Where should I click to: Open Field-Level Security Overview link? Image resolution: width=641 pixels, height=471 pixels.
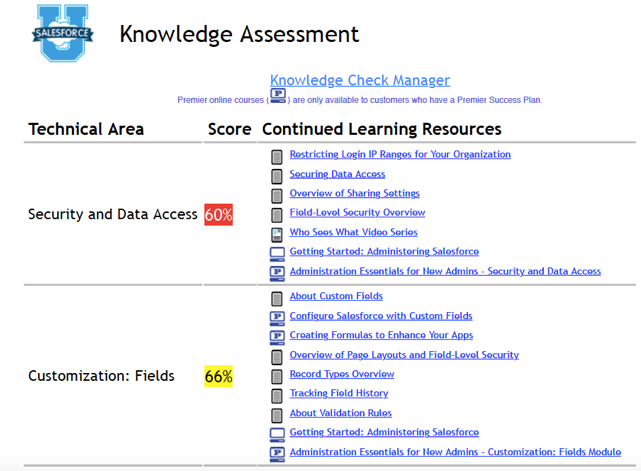[x=357, y=212]
